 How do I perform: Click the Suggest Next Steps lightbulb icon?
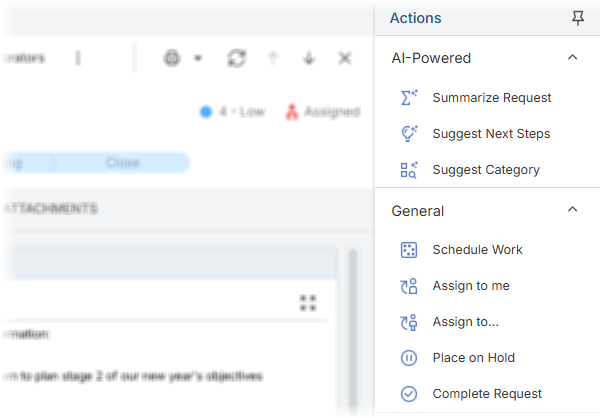(x=408, y=134)
